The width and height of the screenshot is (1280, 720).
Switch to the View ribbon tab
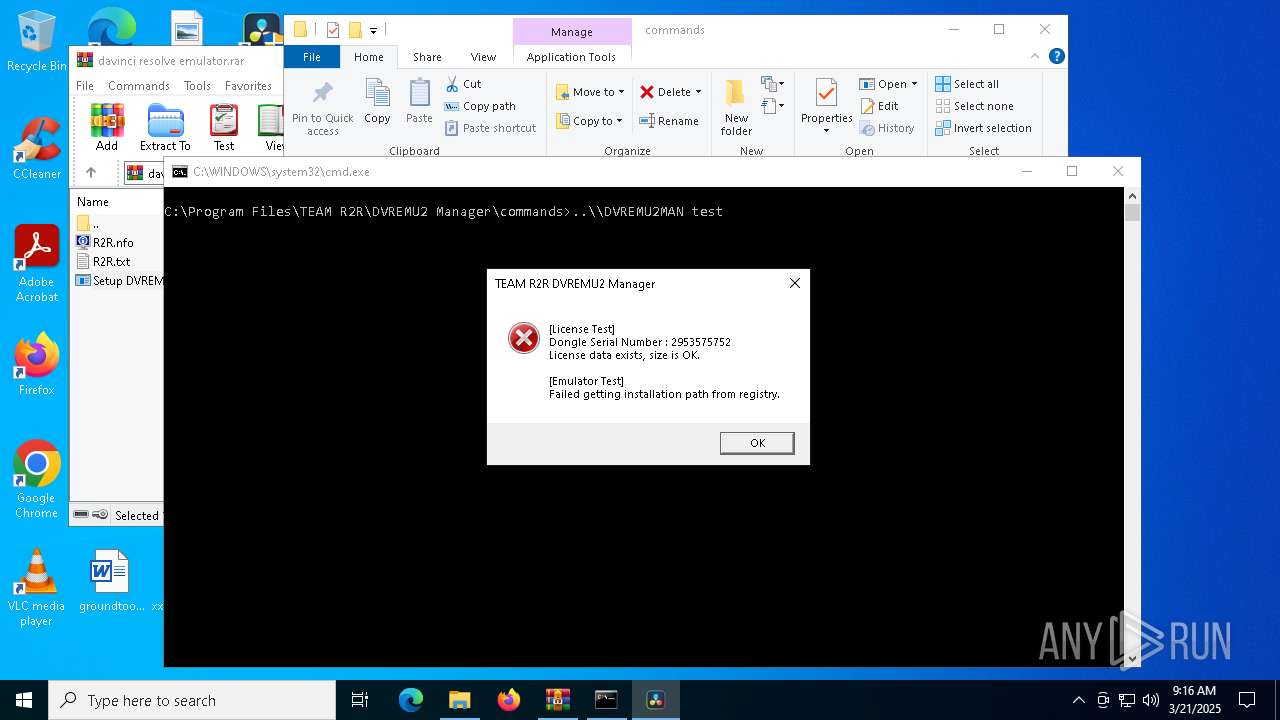coord(483,57)
